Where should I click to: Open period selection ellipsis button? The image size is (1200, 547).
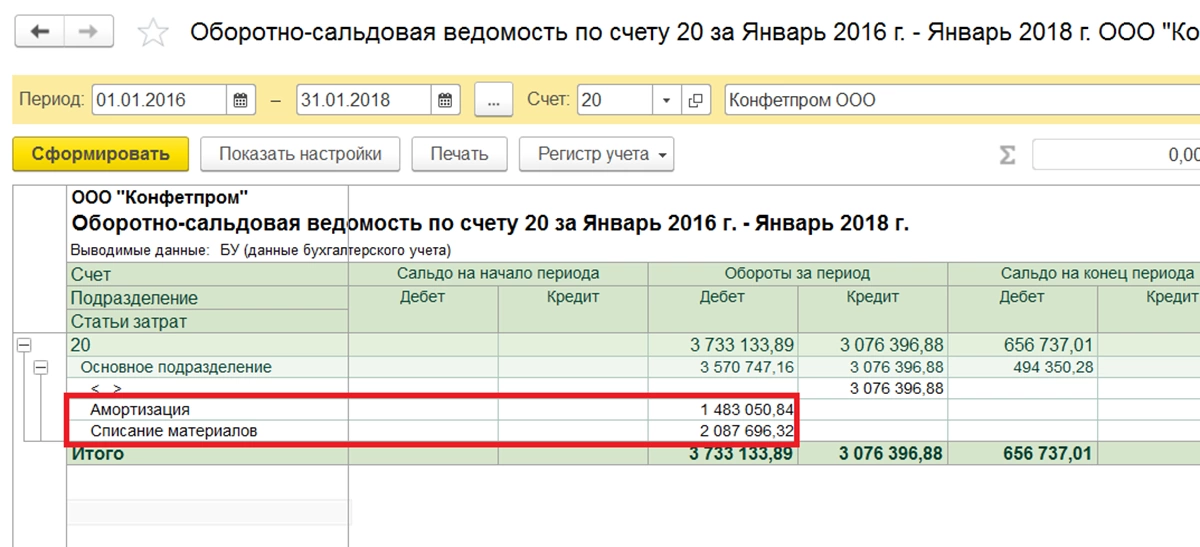493,100
